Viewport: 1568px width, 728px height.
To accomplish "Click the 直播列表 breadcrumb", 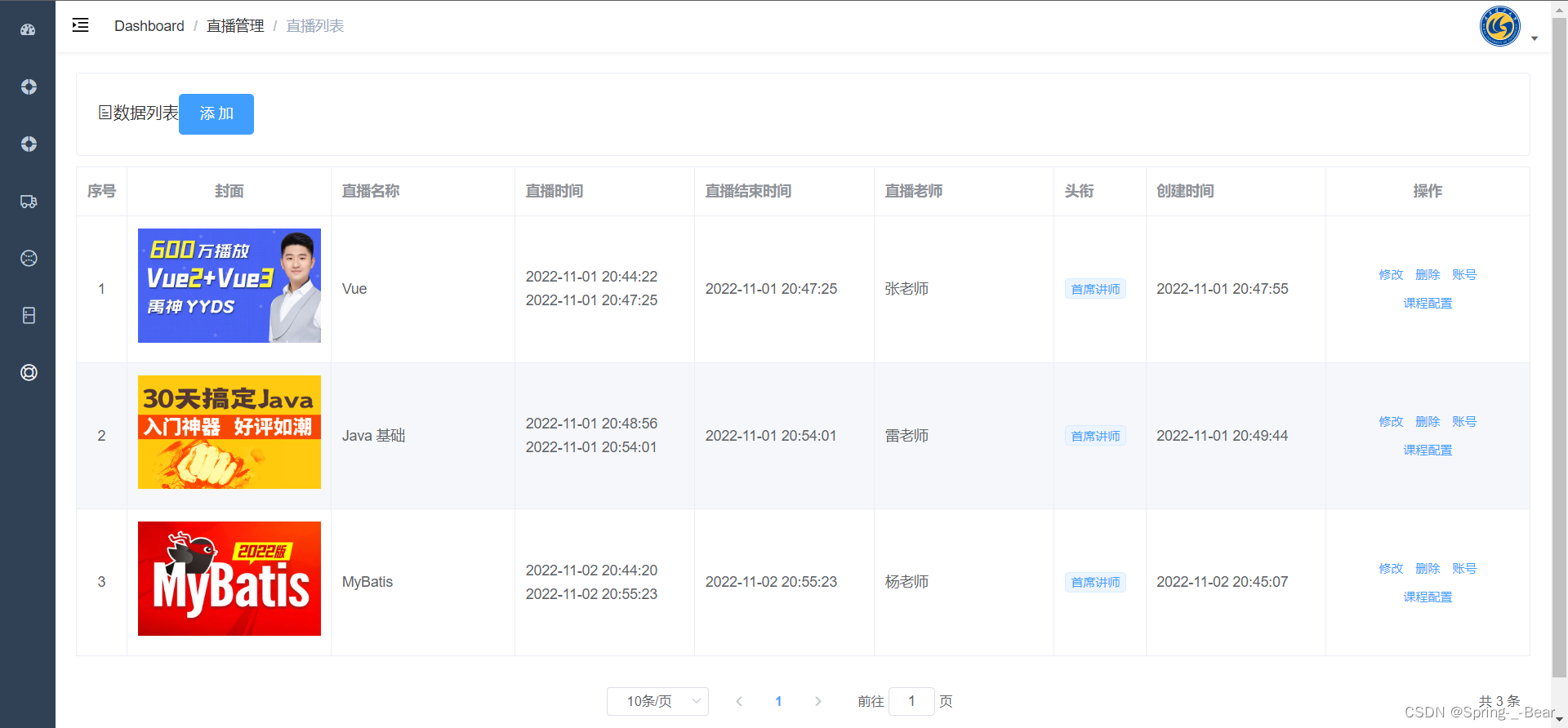I will point(314,26).
